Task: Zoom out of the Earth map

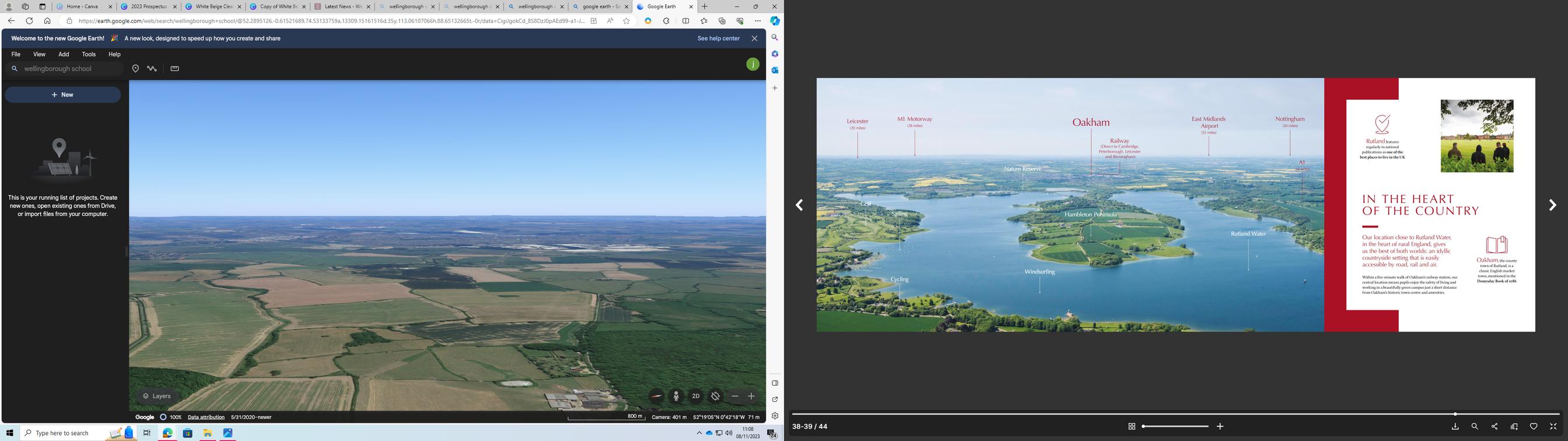Action: 734,396
